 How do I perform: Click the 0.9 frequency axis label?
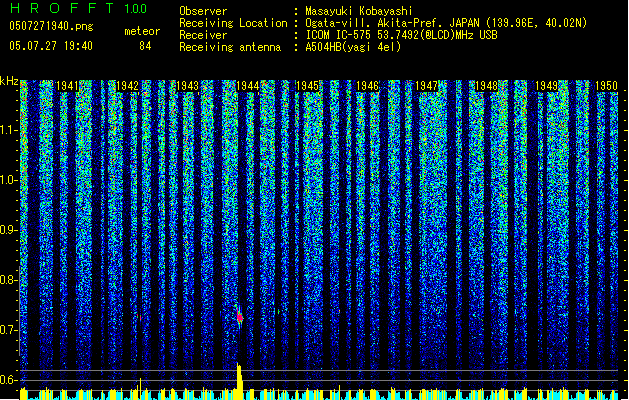point(9,230)
